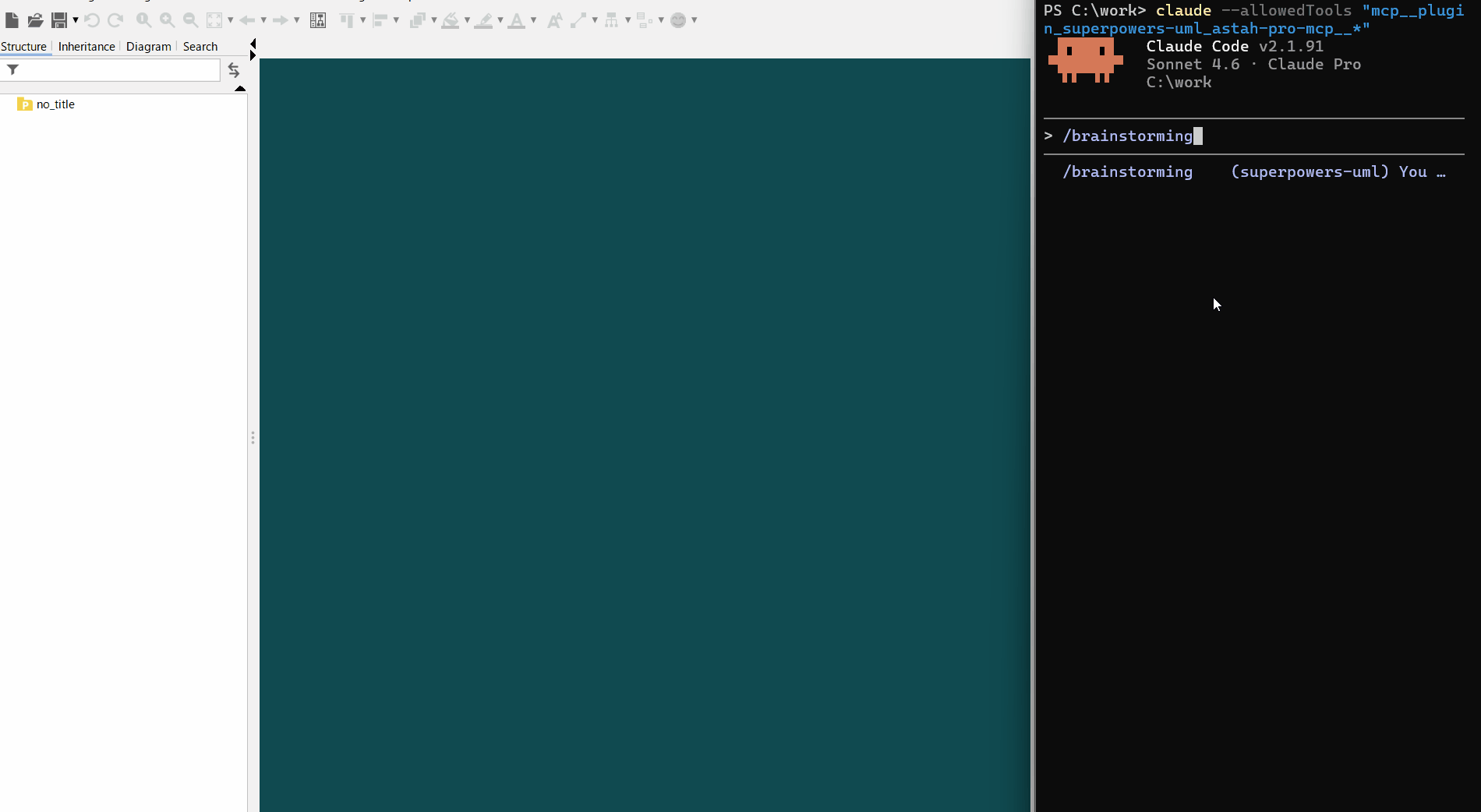Image resolution: width=1481 pixels, height=812 pixels.
Task: Click the structure tree filter field
Action: click(x=111, y=70)
